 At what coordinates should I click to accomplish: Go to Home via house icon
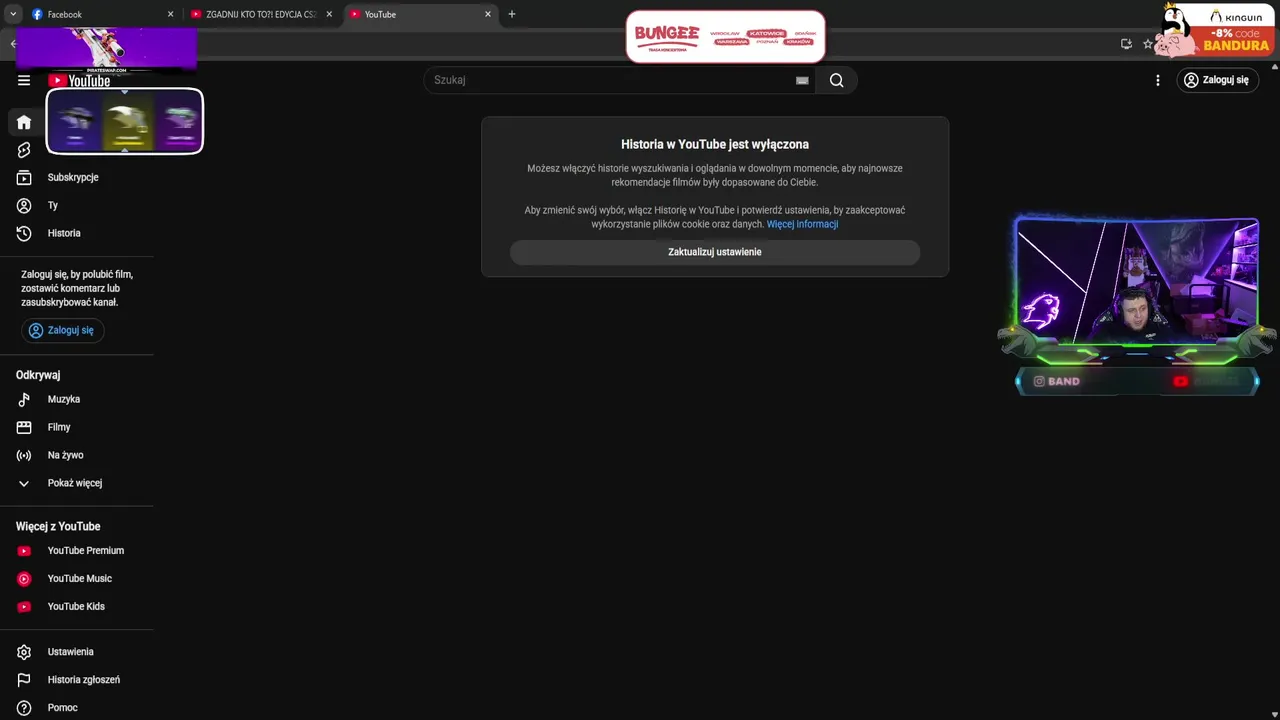coord(24,122)
